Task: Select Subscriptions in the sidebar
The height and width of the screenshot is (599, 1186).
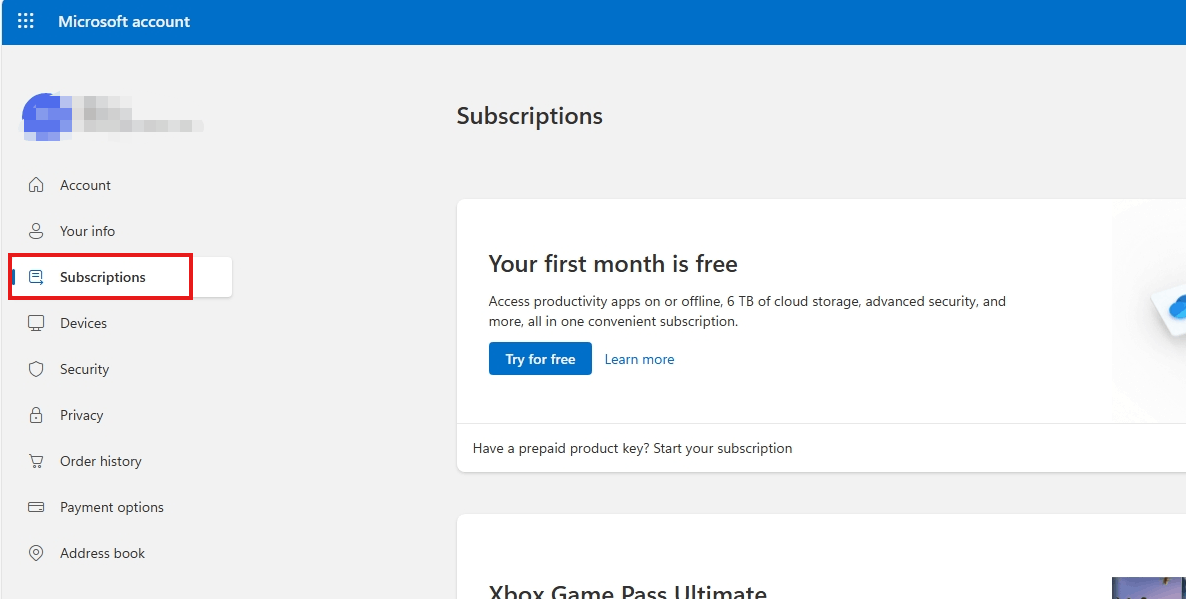Action: coord(121,278)
